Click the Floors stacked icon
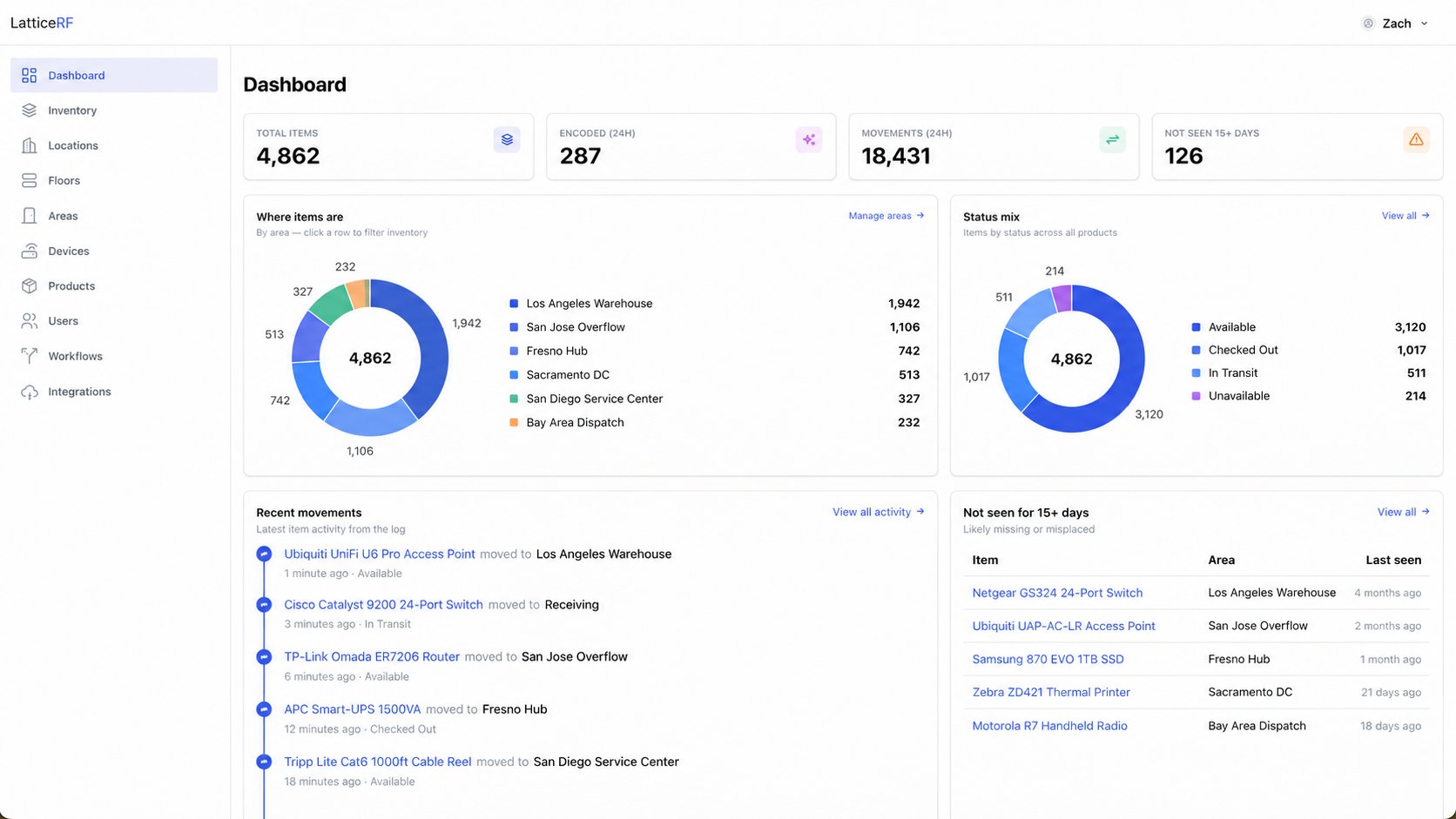The width and height of the screenshot is (1456, 819). 30,181
